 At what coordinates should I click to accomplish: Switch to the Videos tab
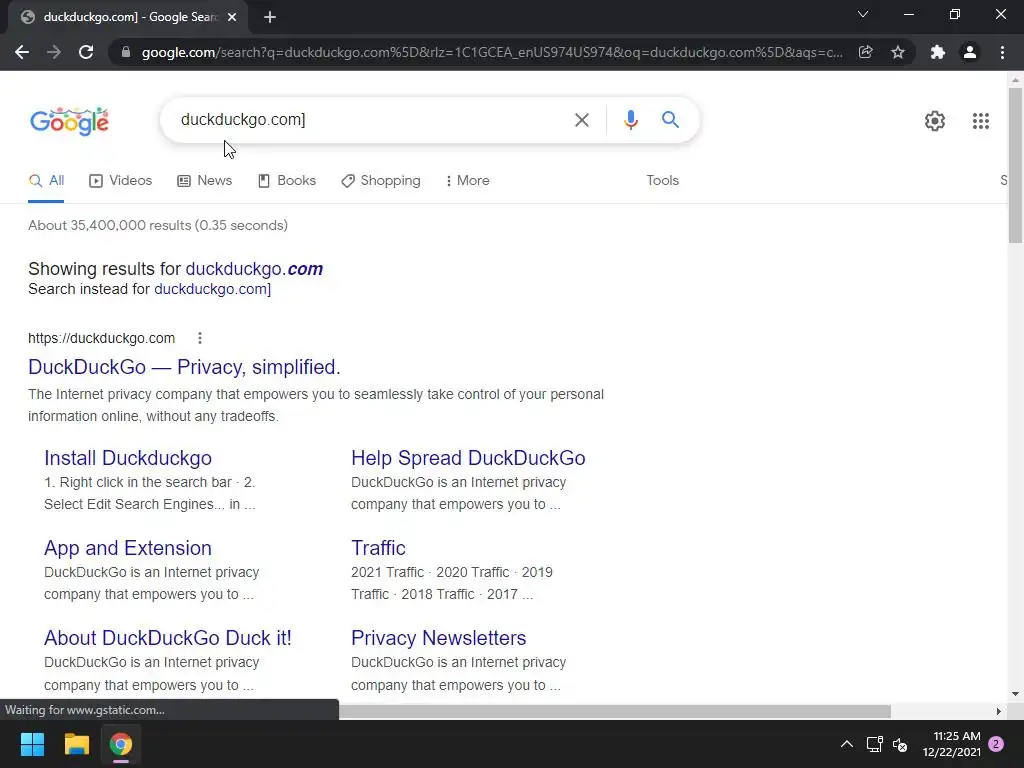tap(120, 181)
